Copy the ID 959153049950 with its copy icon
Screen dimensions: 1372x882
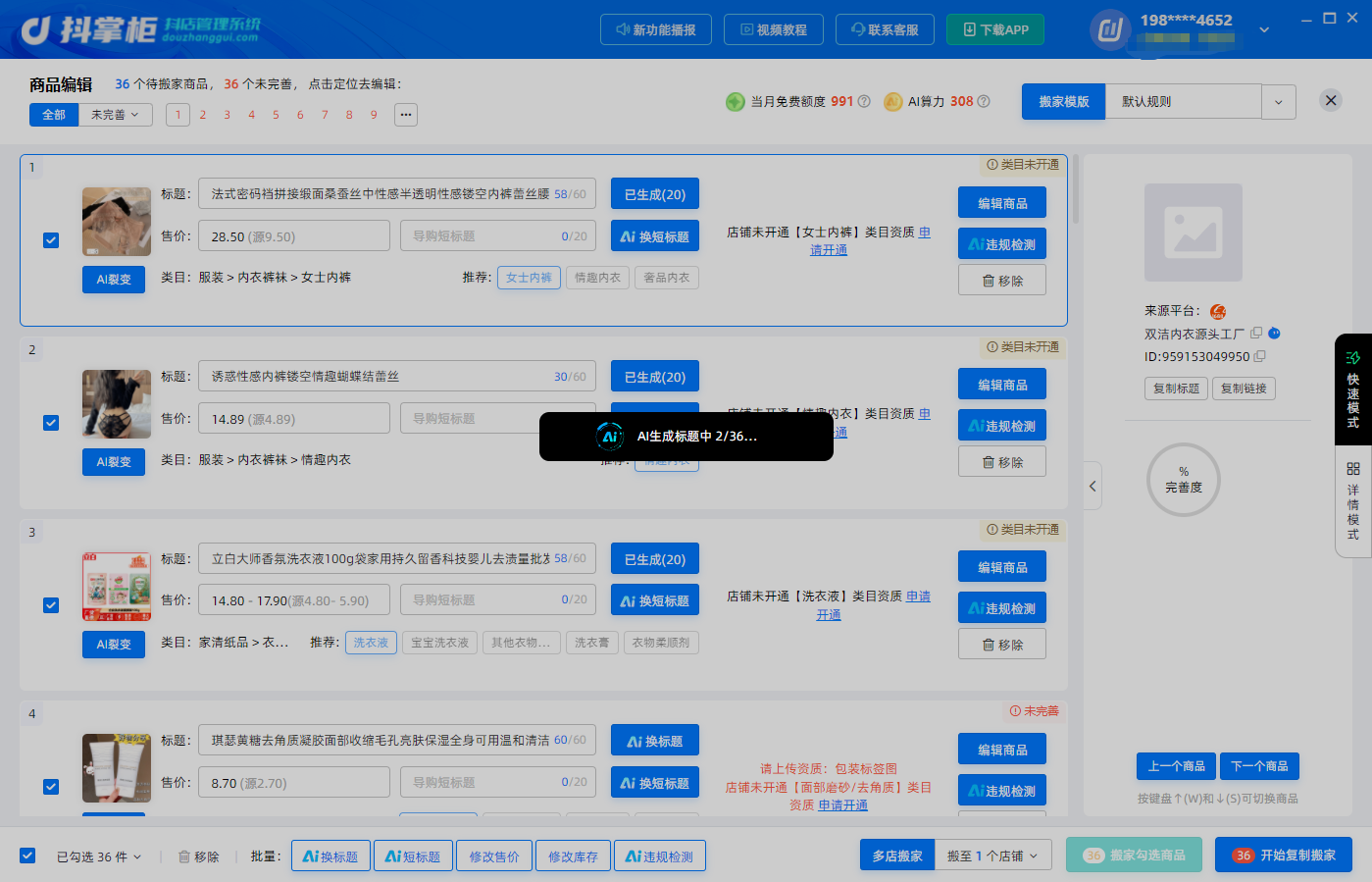pos(1260,356)
